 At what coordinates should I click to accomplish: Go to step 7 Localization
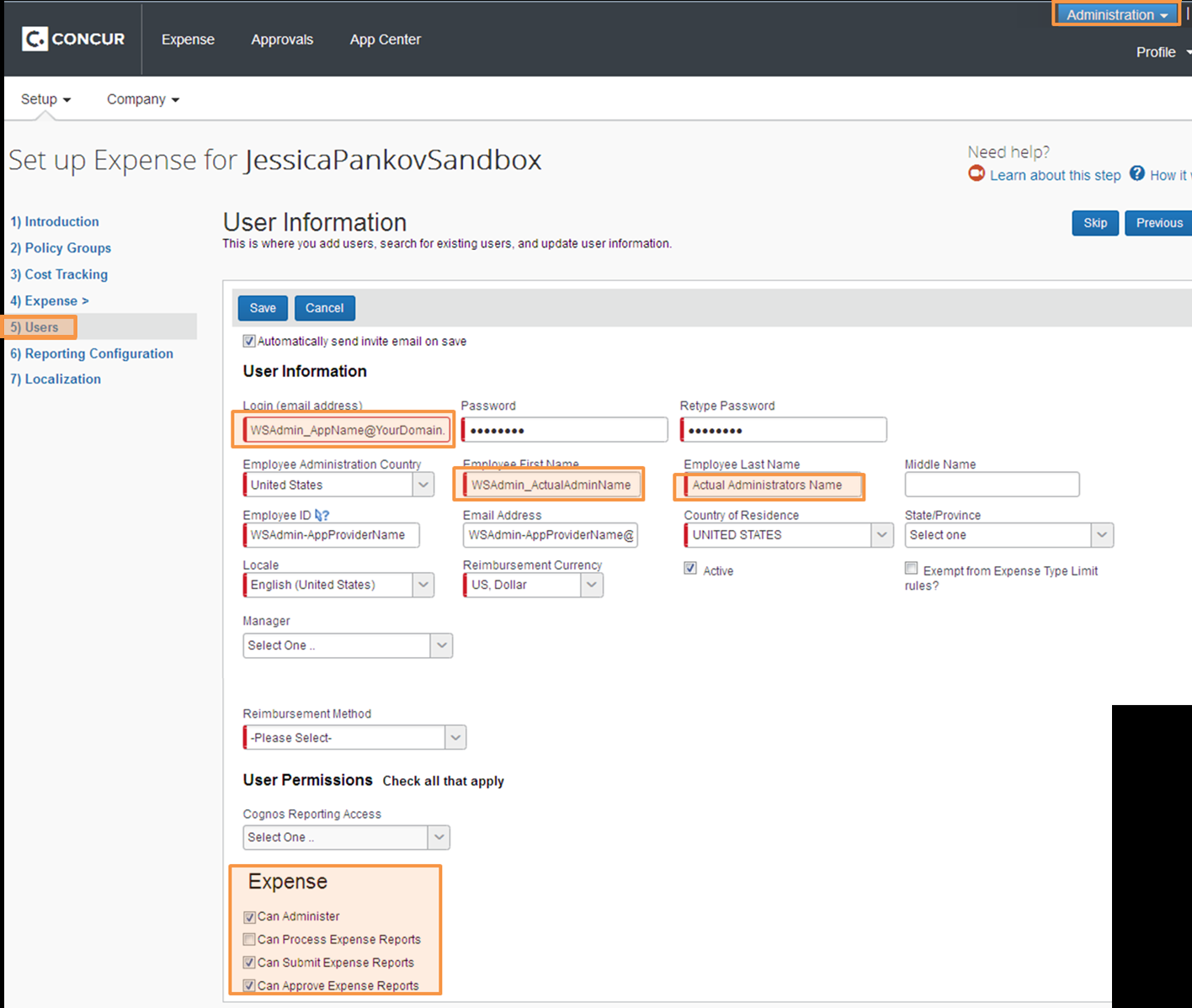[56, 379]
